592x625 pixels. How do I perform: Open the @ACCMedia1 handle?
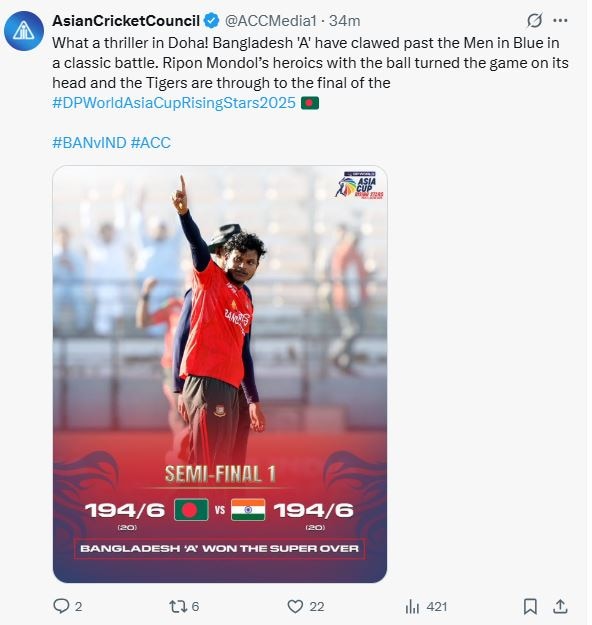[x=271, y=21]
